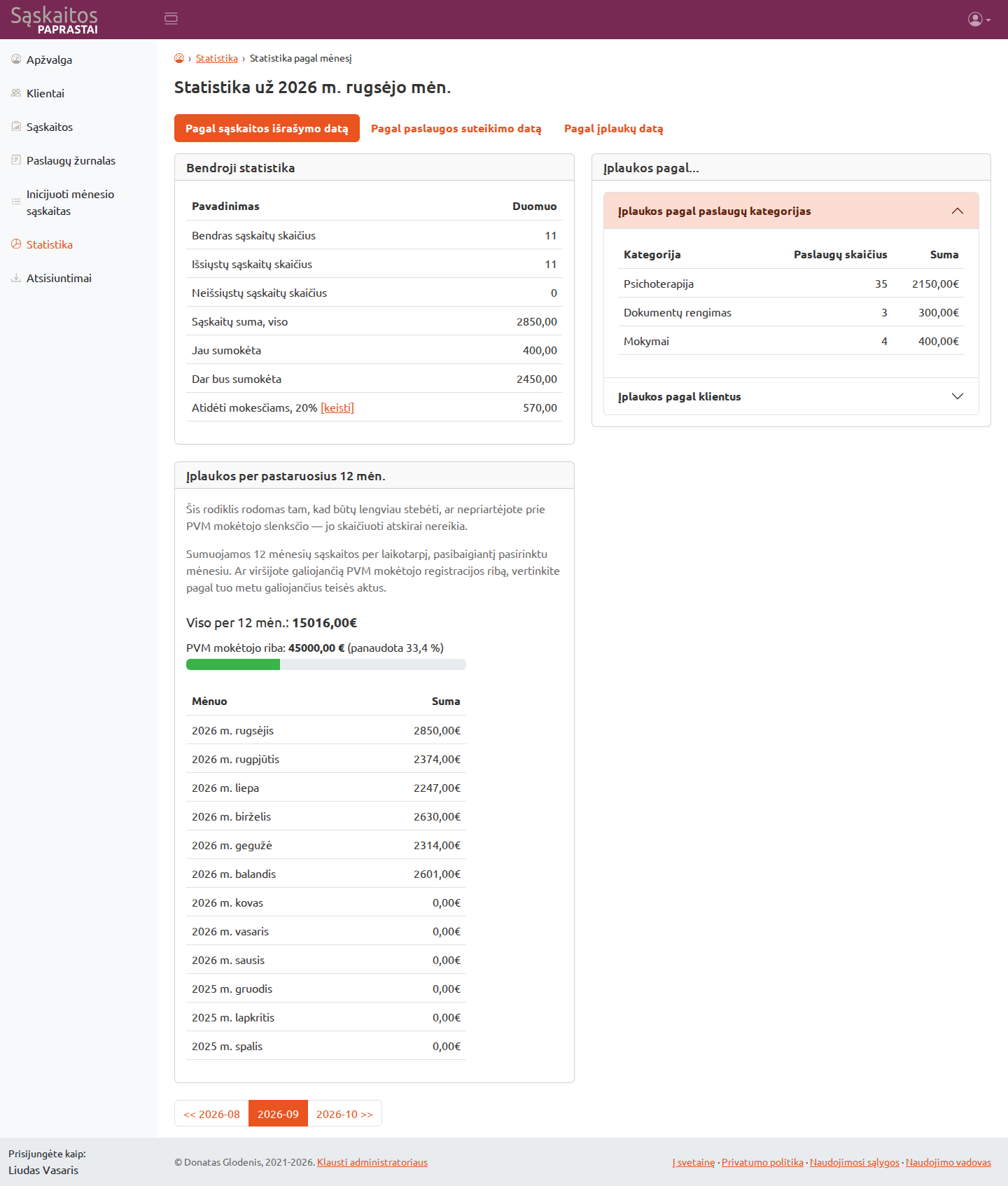Click the Atsisiuntimai download sidebar icon
This screenshot has width=1008, height=1186.
(16, 278)
